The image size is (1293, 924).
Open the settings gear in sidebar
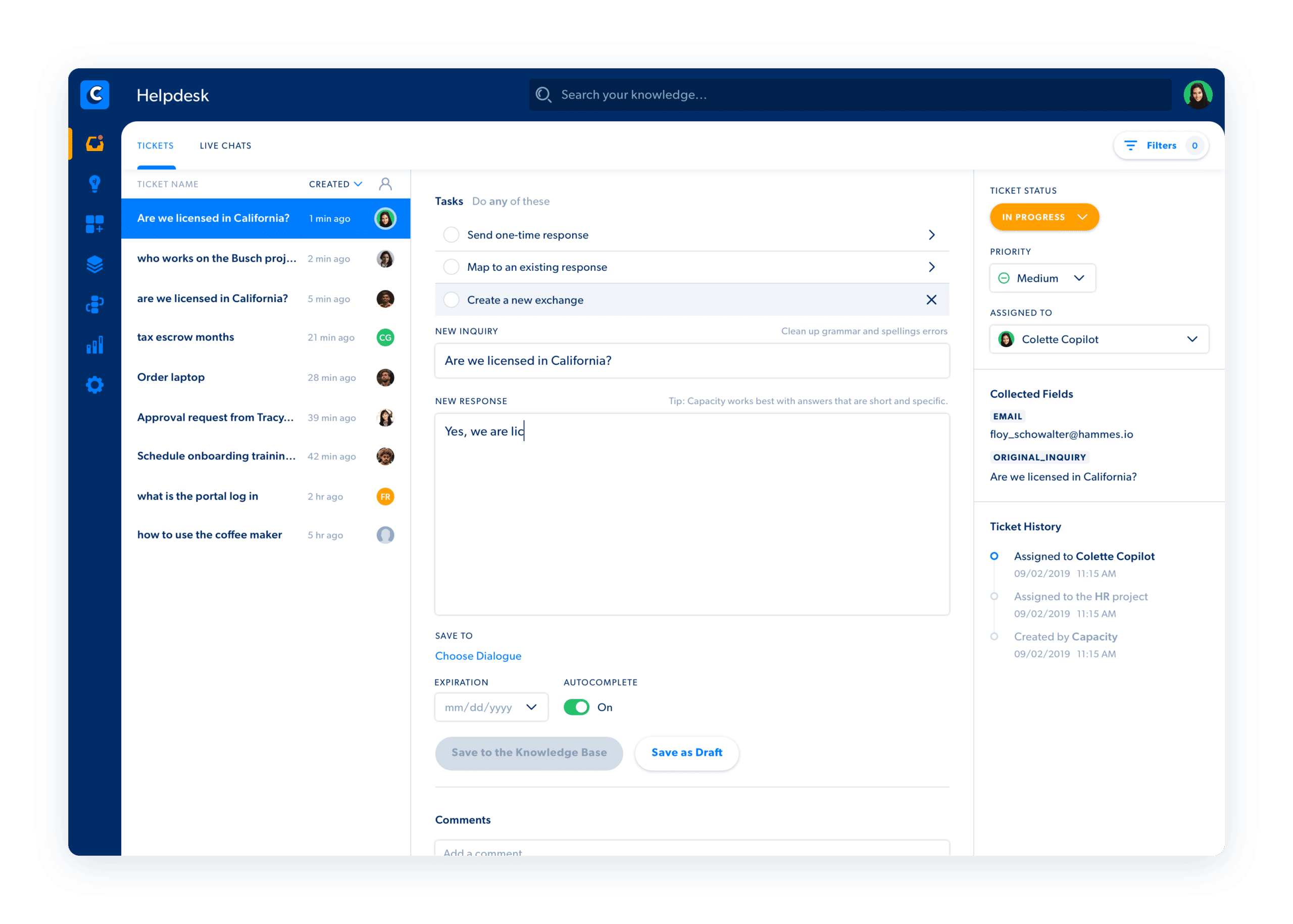[x=94, y=385]
